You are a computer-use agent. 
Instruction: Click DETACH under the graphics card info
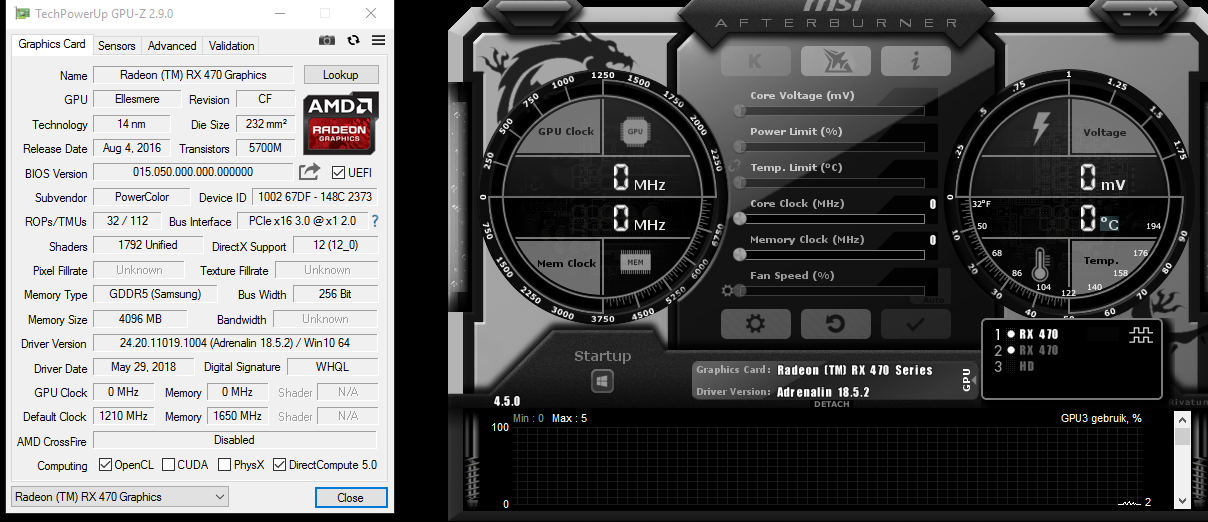pyautogui.click(x=831, y=404)
